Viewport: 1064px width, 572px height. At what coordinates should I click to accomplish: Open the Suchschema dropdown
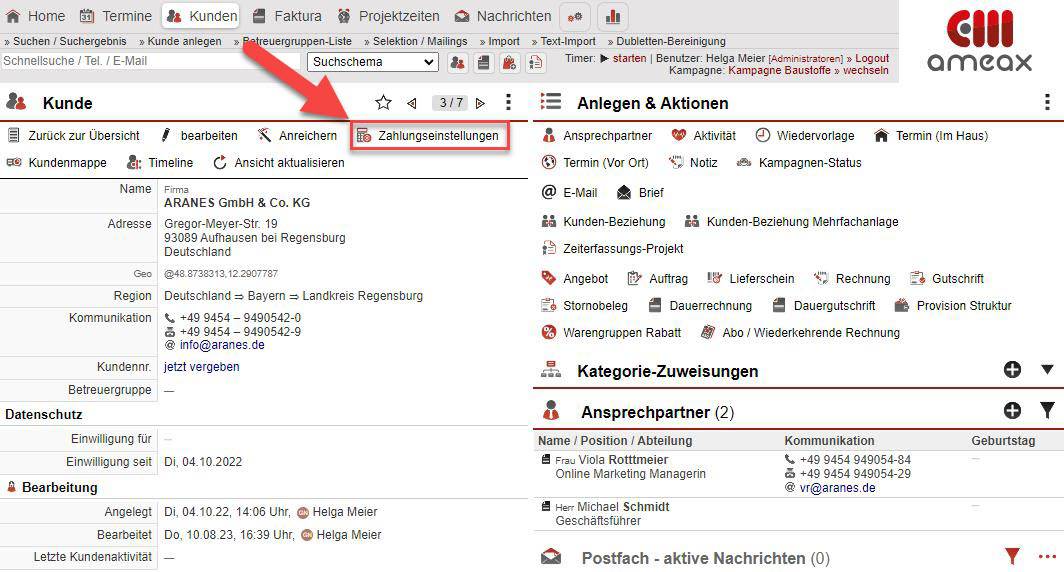point(373,62)
